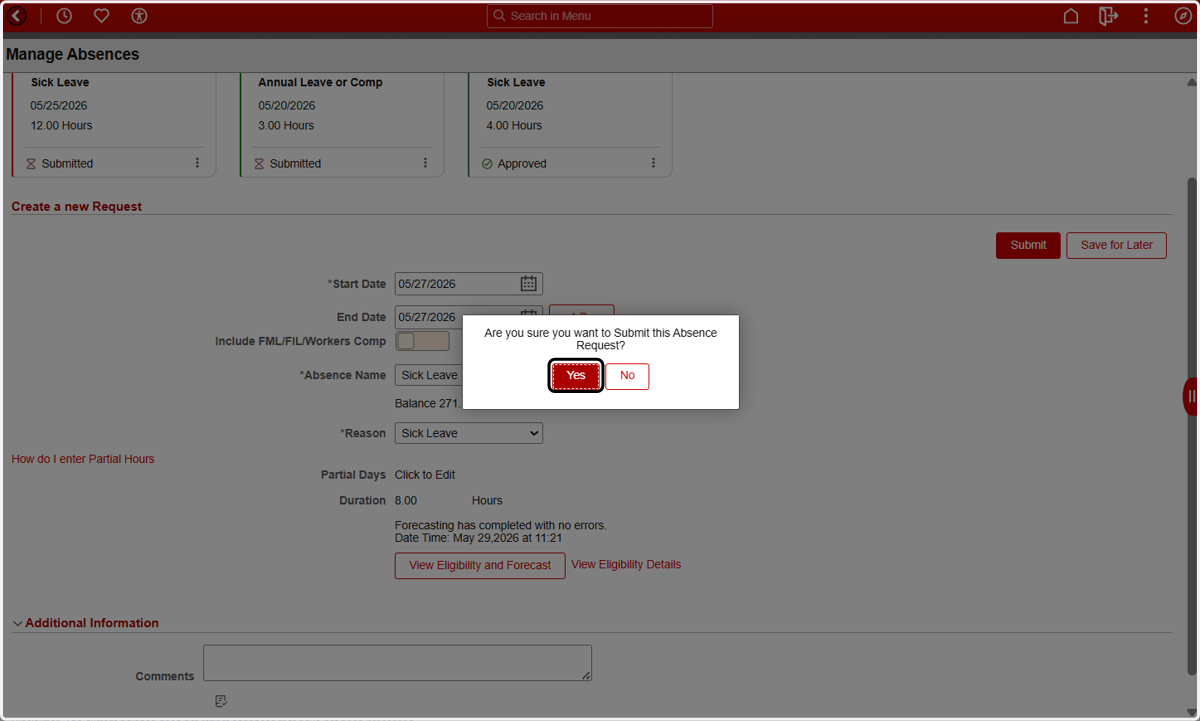Confirm submission with Yes

(x=576, y=376)
